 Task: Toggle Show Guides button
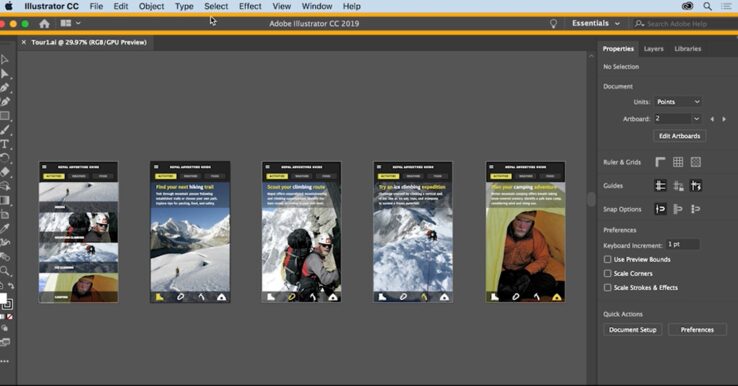click(x=660, y=185)
